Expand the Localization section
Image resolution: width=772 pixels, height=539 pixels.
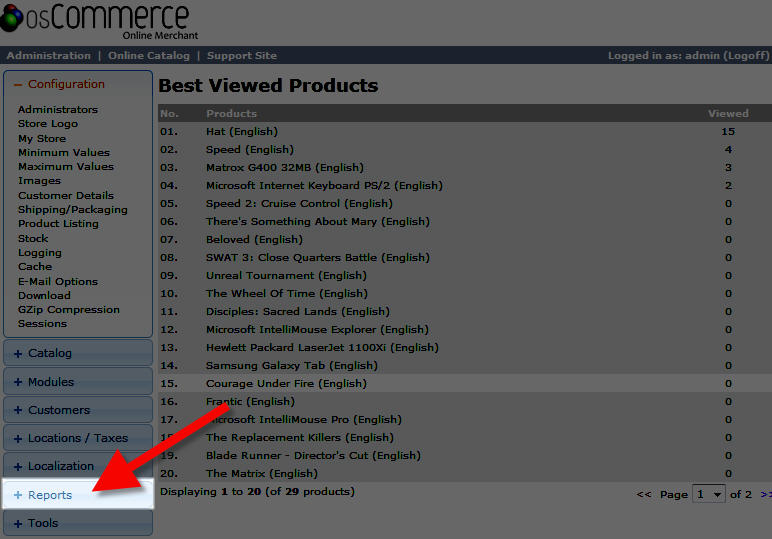60,466
